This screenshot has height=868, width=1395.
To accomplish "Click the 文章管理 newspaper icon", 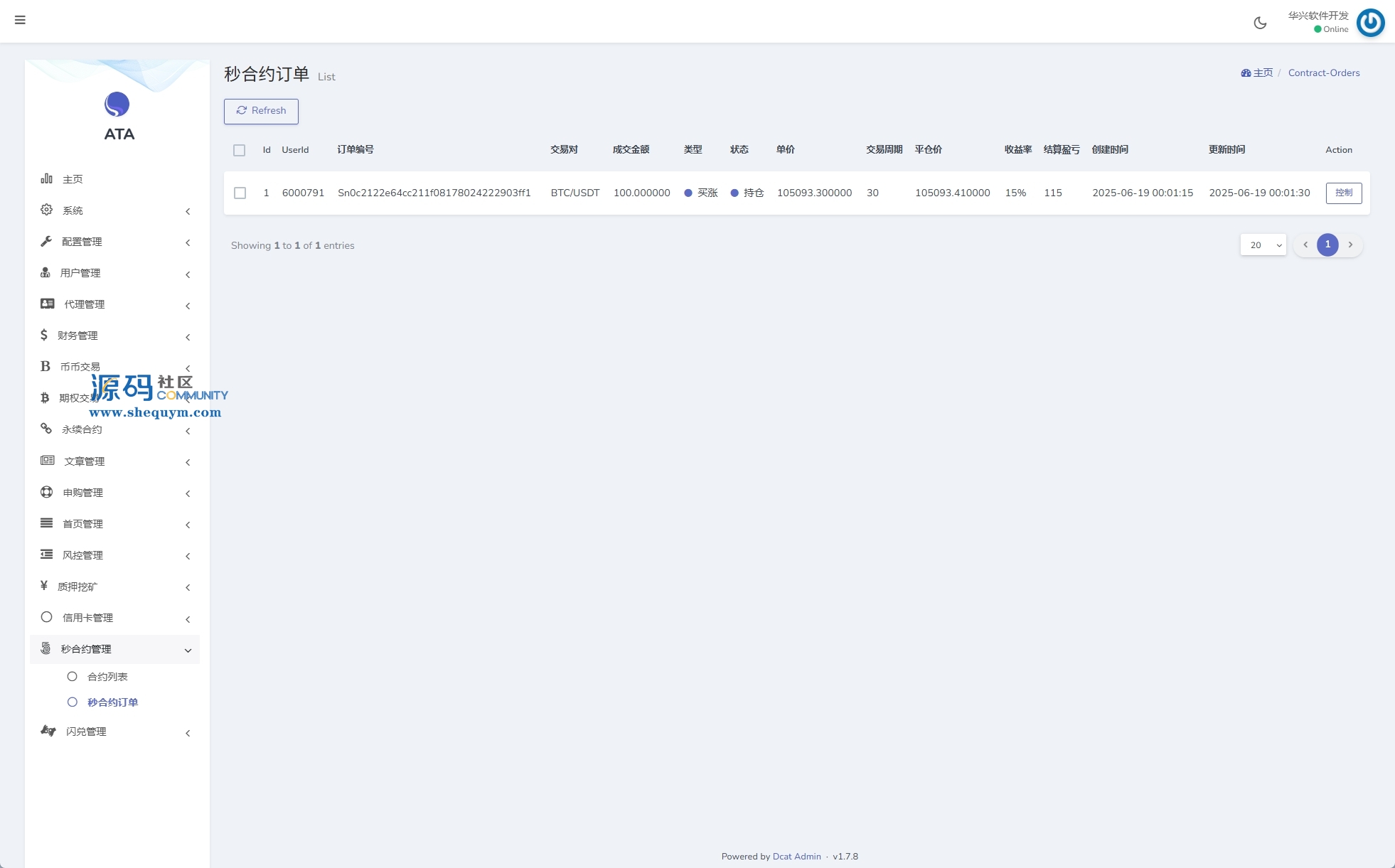I will 47,461.
